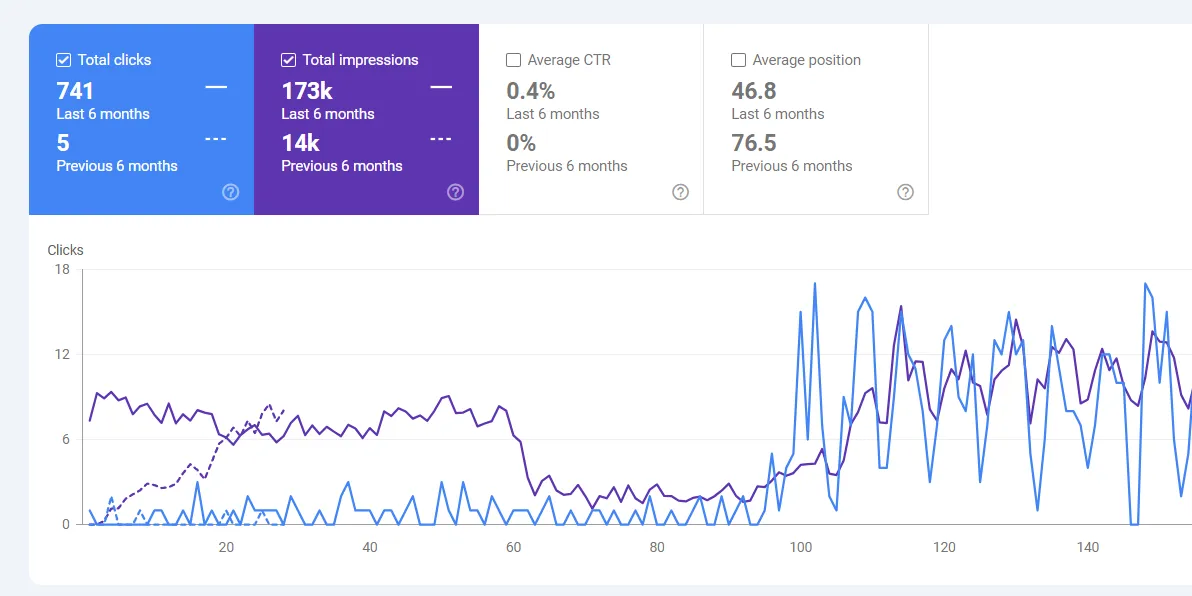This screenshot has height=596, width=1192.
Task: Click solid line legend on Total impressions card
Action: tap(442, 87)
